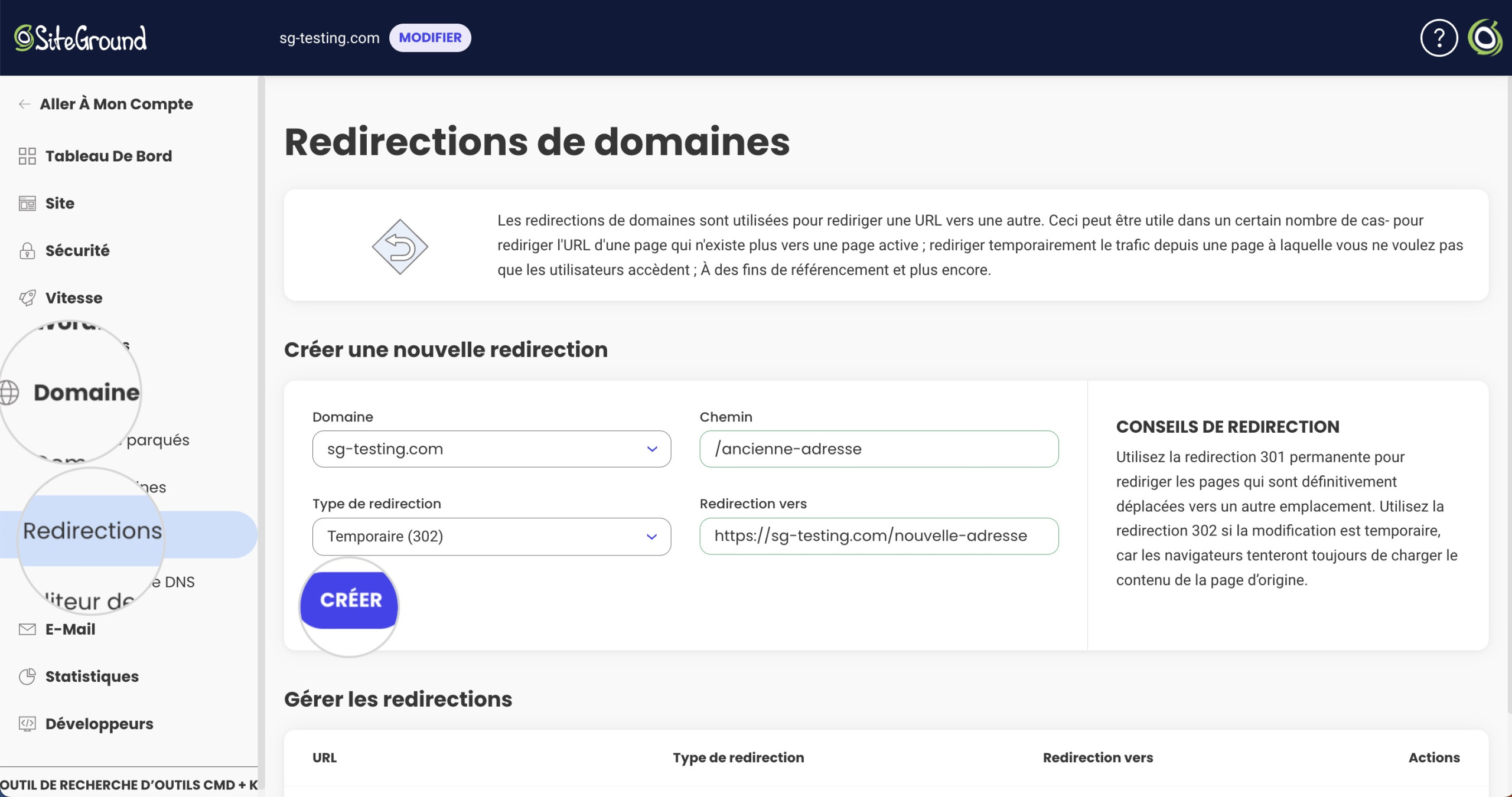1512x797 pixels.
Task: Click the Vitesse rocket icon
Action: [27, 298]
